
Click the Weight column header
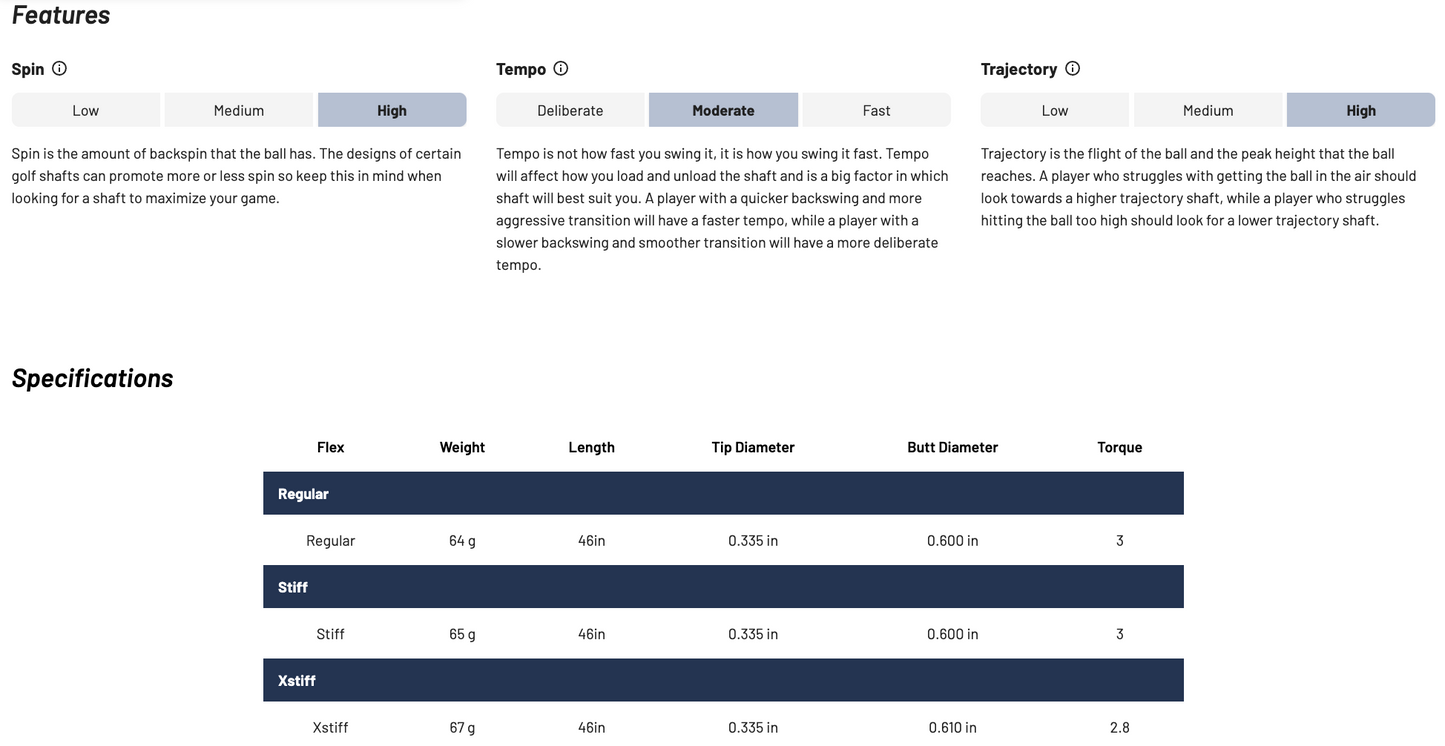[462, 447]
